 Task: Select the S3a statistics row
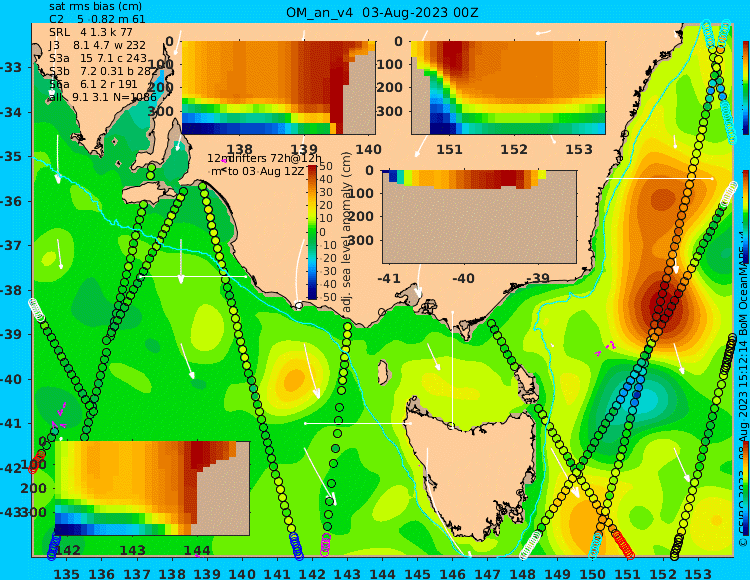[98, 58]
